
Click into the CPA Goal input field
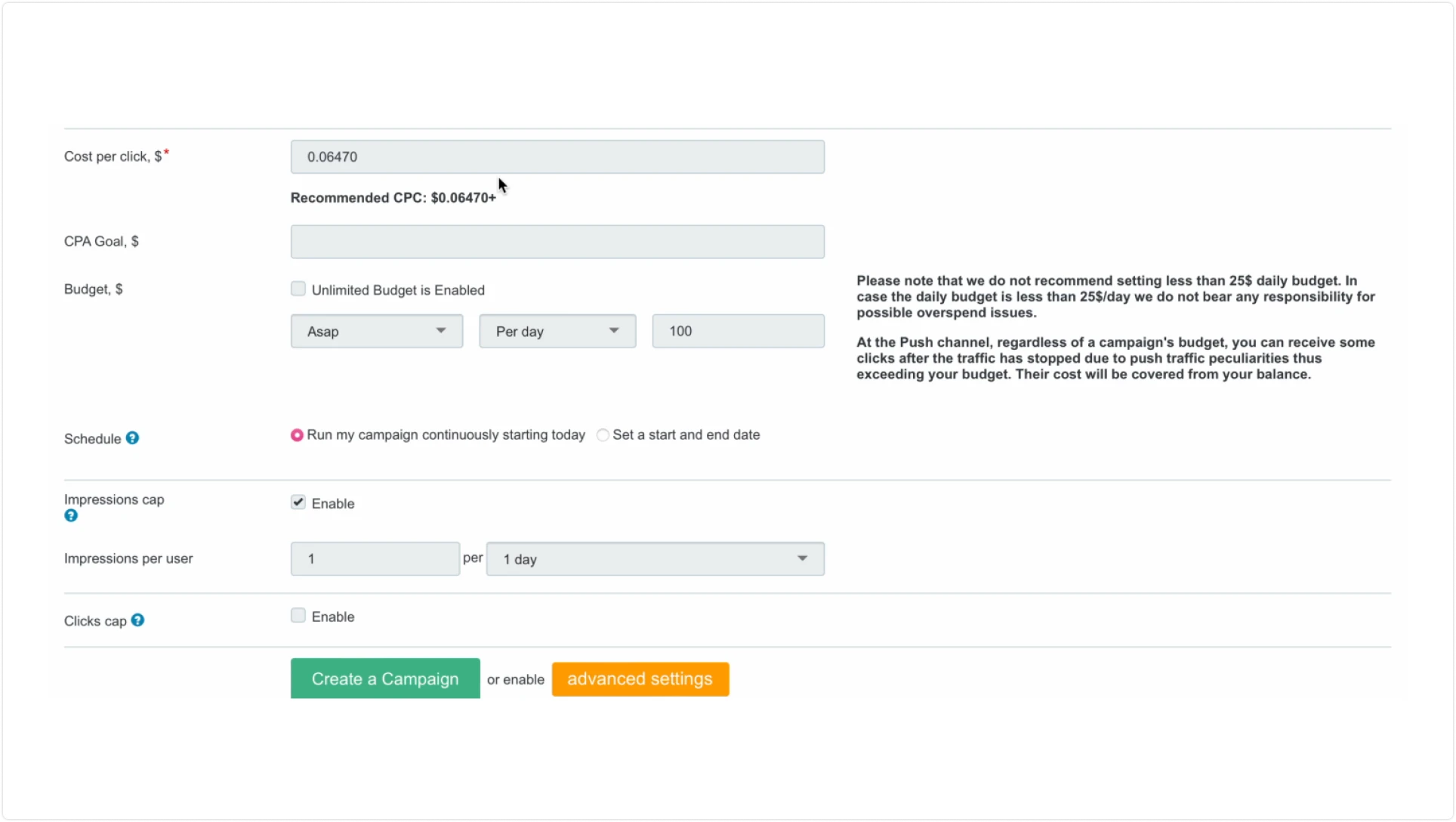pyautogui.click(x=557, y=242)
